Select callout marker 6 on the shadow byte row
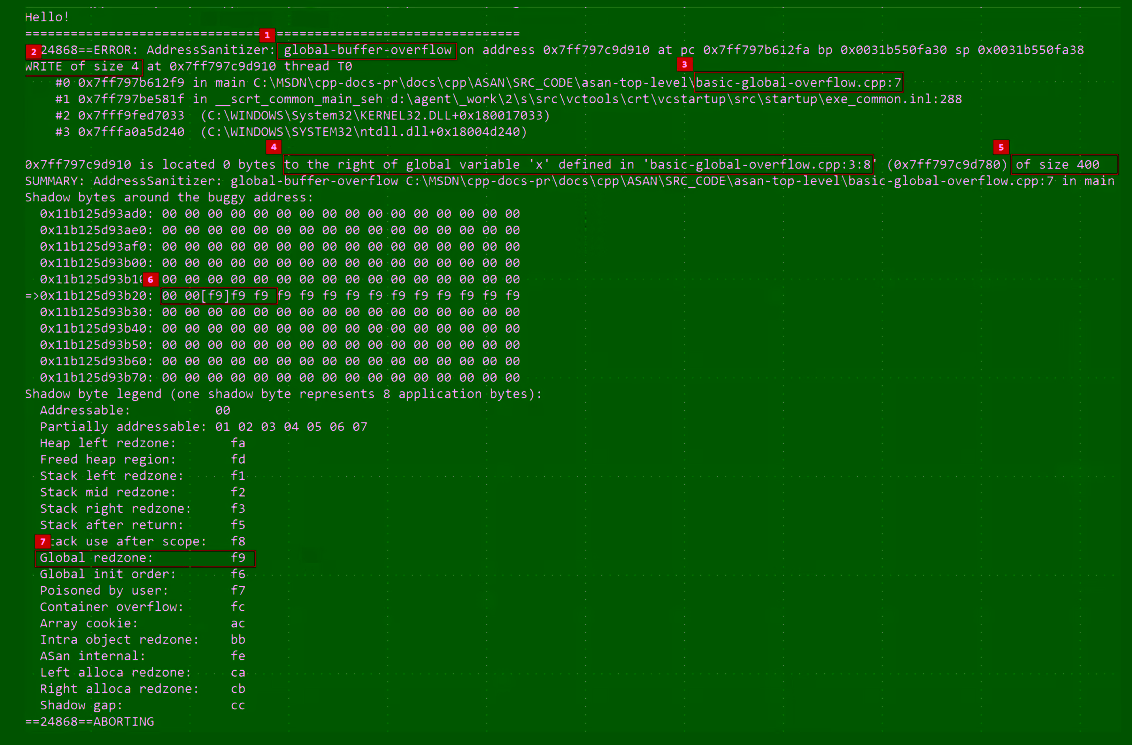The height and width of the screenshot is (745, 1132). coord(151,279)
